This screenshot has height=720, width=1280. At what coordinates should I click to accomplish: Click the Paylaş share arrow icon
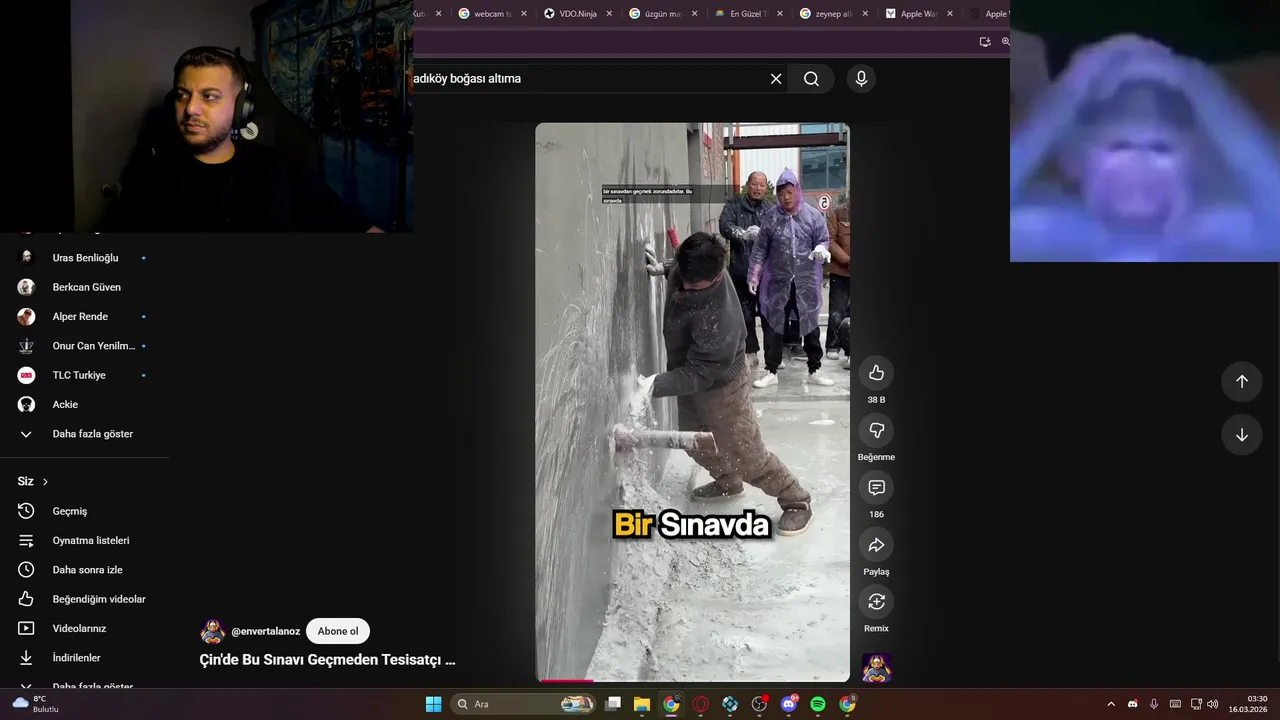(876, 545)
